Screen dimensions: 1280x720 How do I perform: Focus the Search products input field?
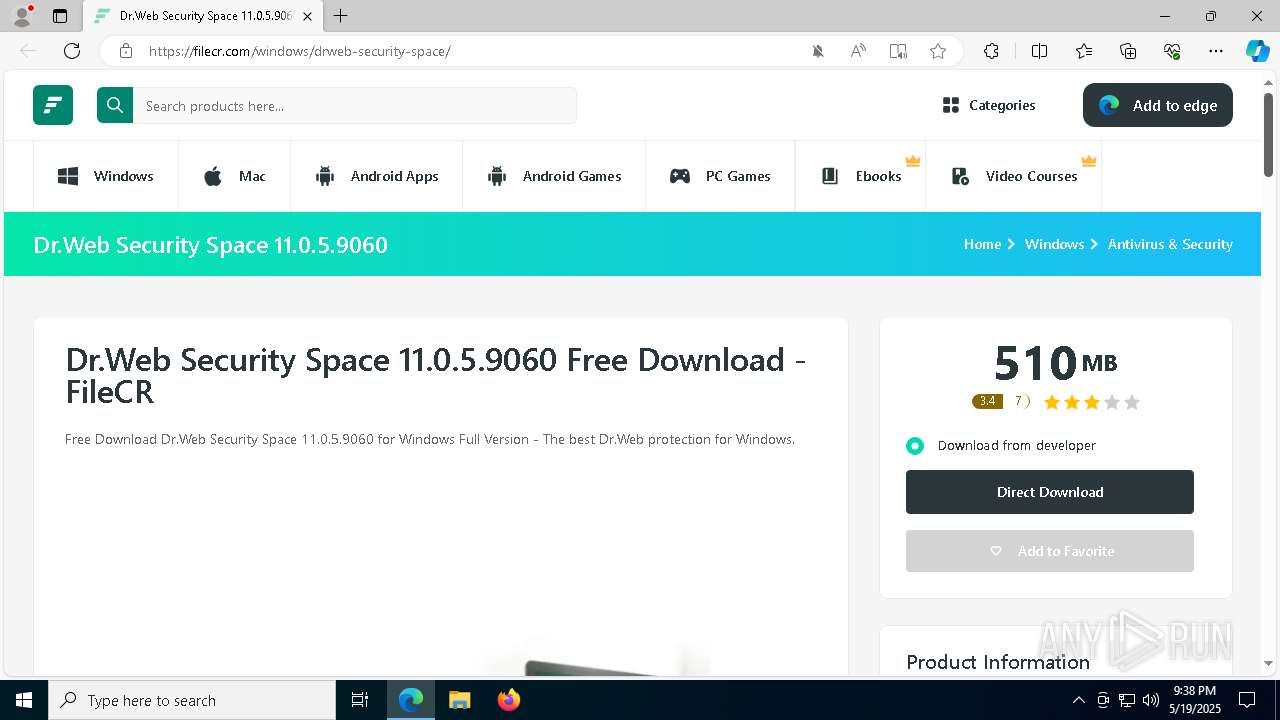point(355,105)
